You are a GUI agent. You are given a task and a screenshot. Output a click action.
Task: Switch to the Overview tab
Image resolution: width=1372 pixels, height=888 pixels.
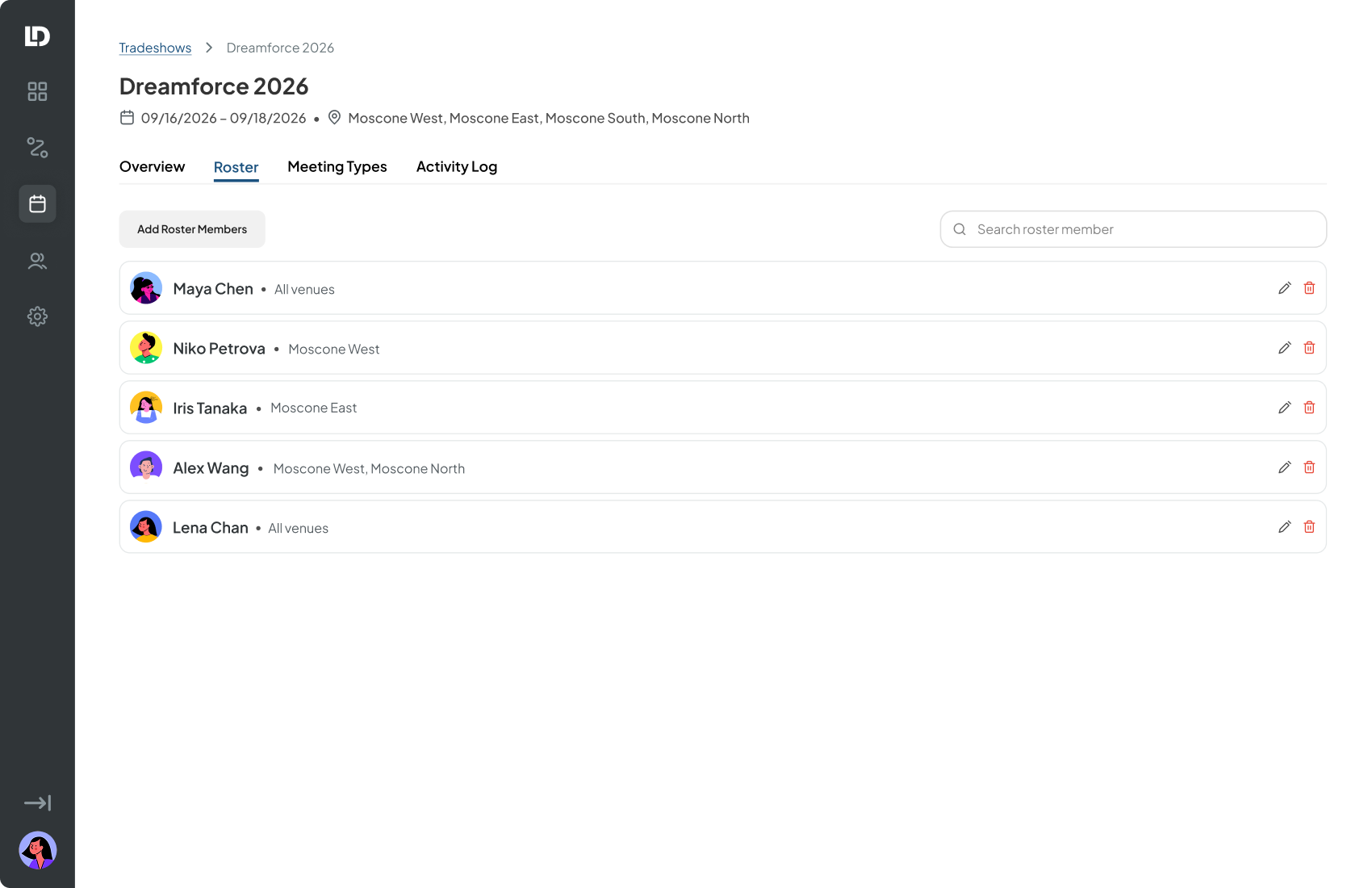pyautogui.click(x=152, y=166)
